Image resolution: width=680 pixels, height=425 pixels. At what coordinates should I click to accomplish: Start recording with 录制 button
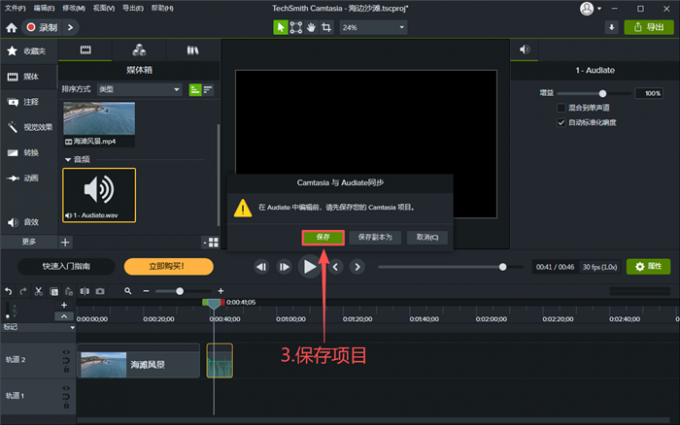[x=42, y=28]
